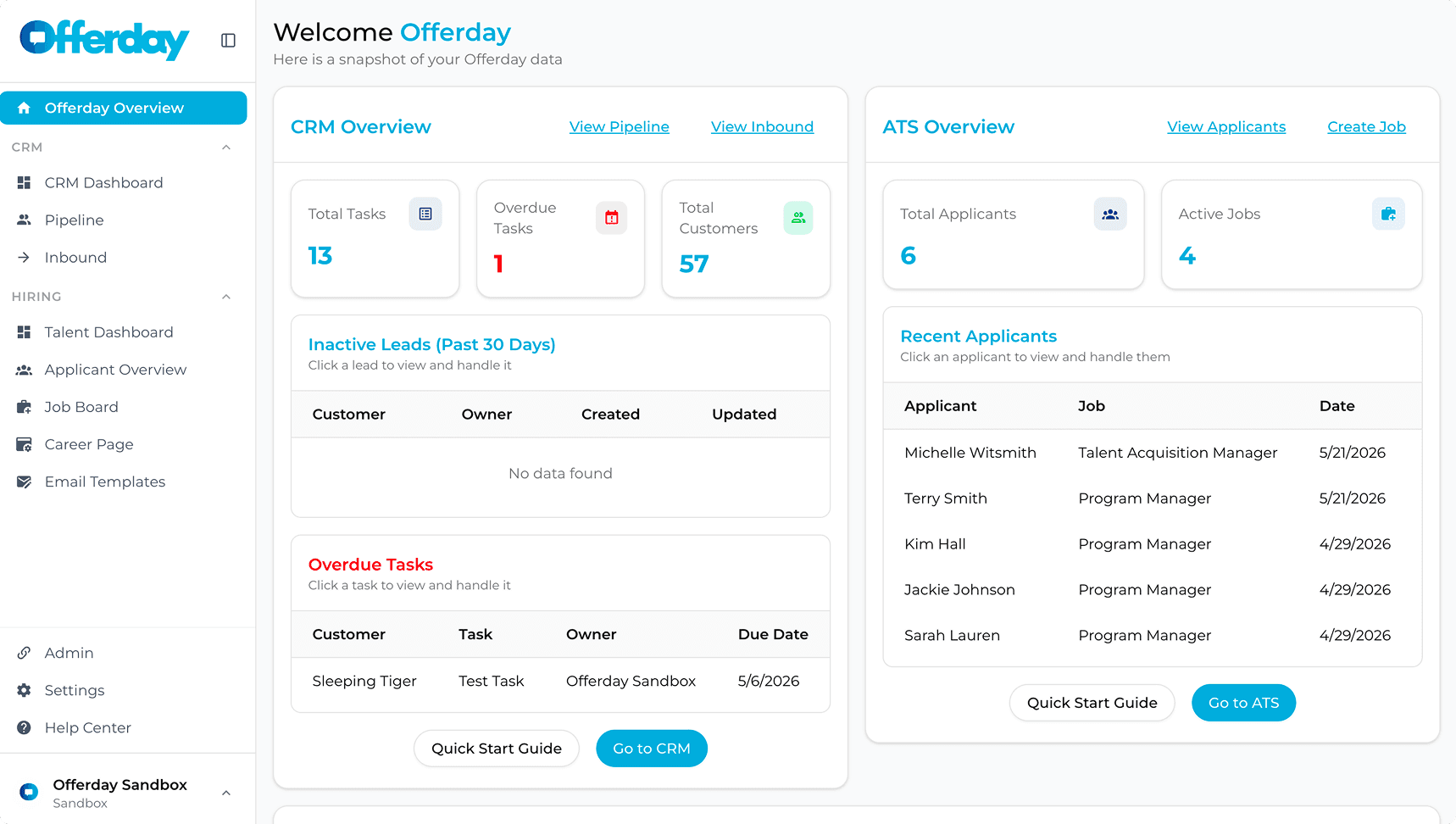Select applicant Michelle Witsmith
This screenshot has height=824, width=1456.
pos(970,453)
